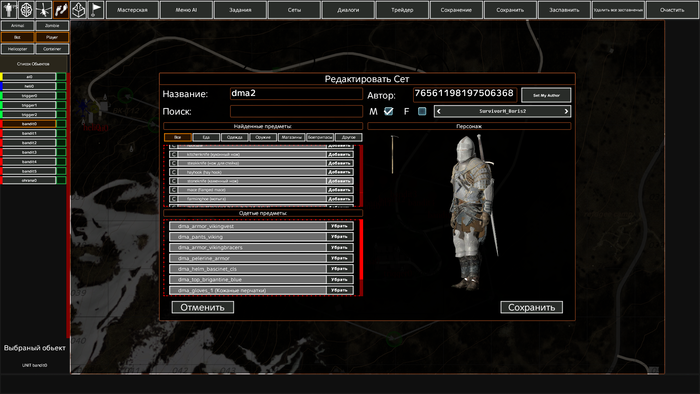Open the Задания menu
This screenshot has width=700, height=394.
240,10
